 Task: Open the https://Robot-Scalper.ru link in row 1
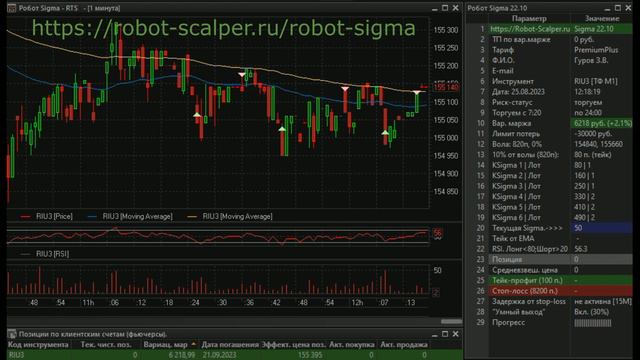[530, 29]
